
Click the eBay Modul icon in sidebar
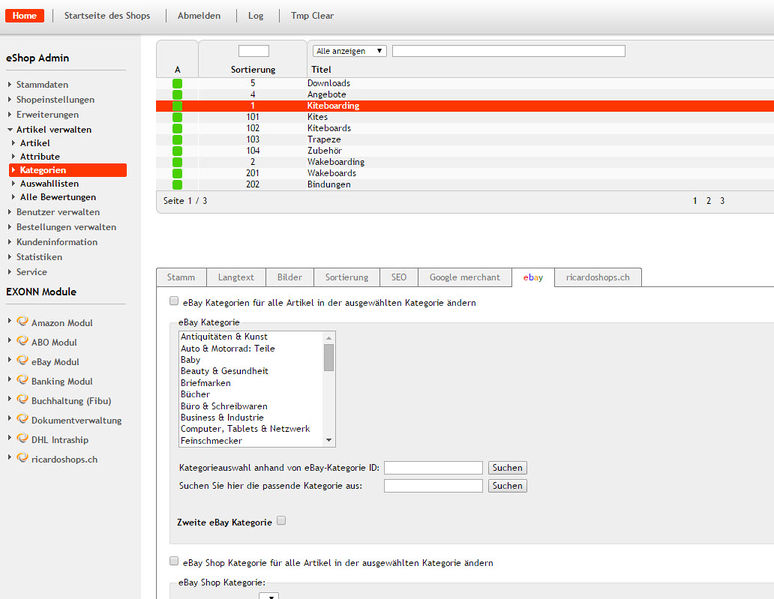22,361
